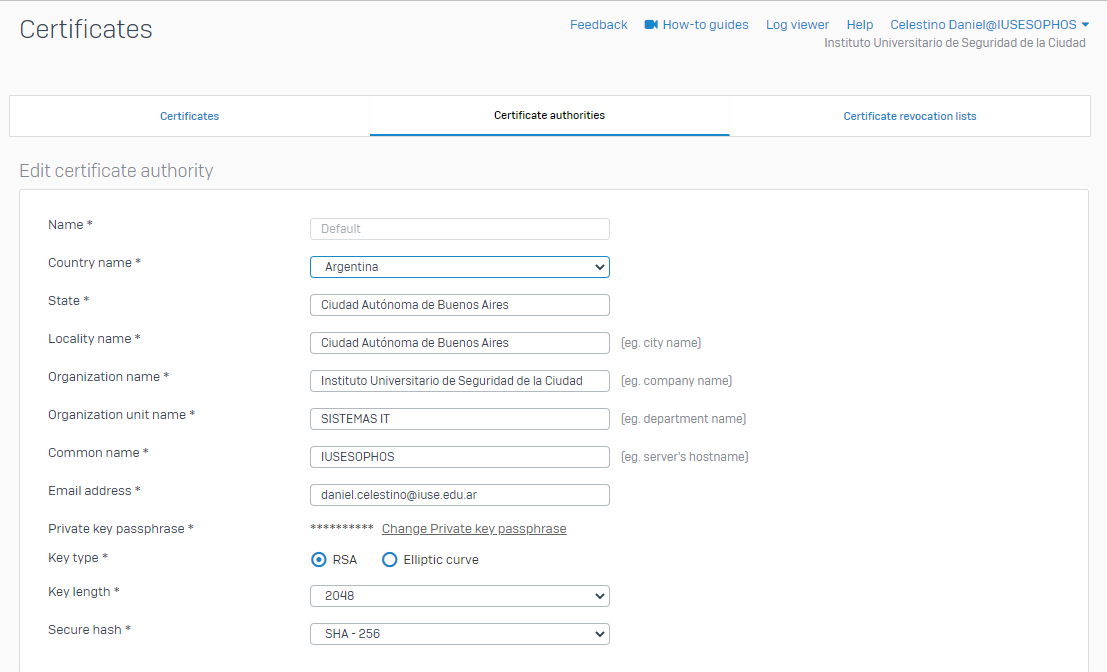
Task: Select the RSA key type radio button
Action: pos(319,560)
